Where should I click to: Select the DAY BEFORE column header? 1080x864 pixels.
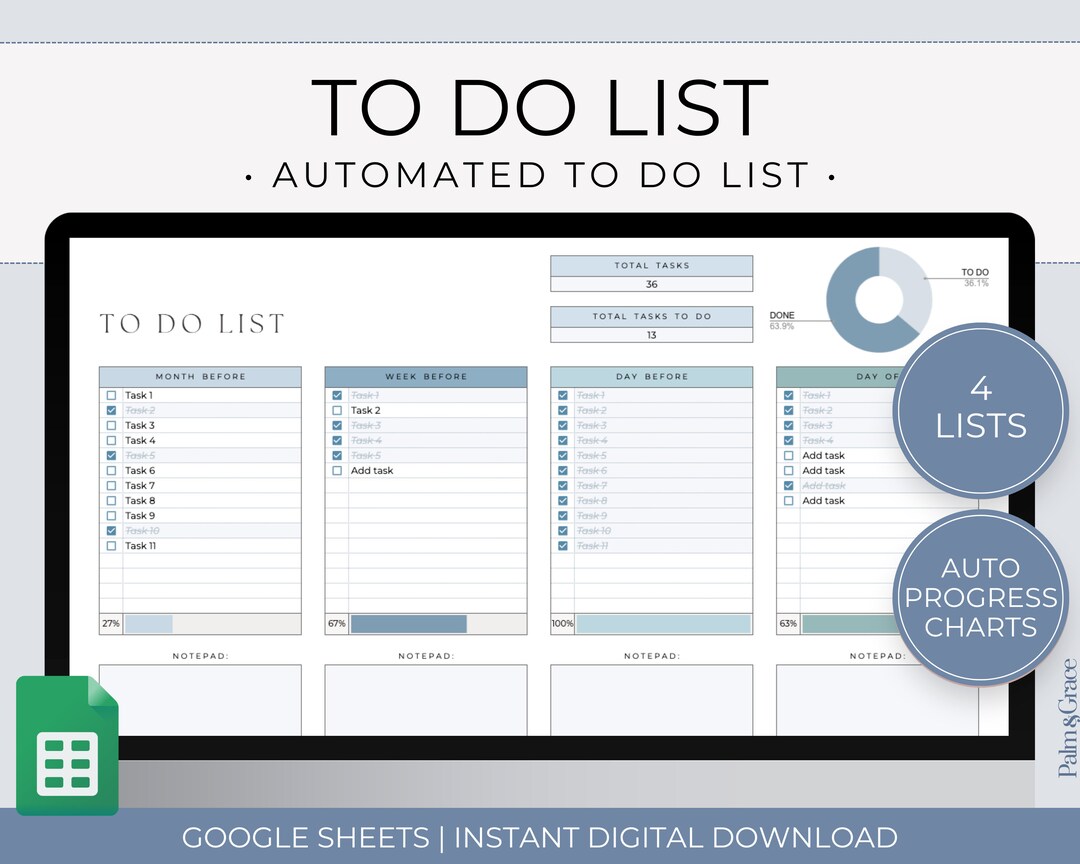[651, 377]
